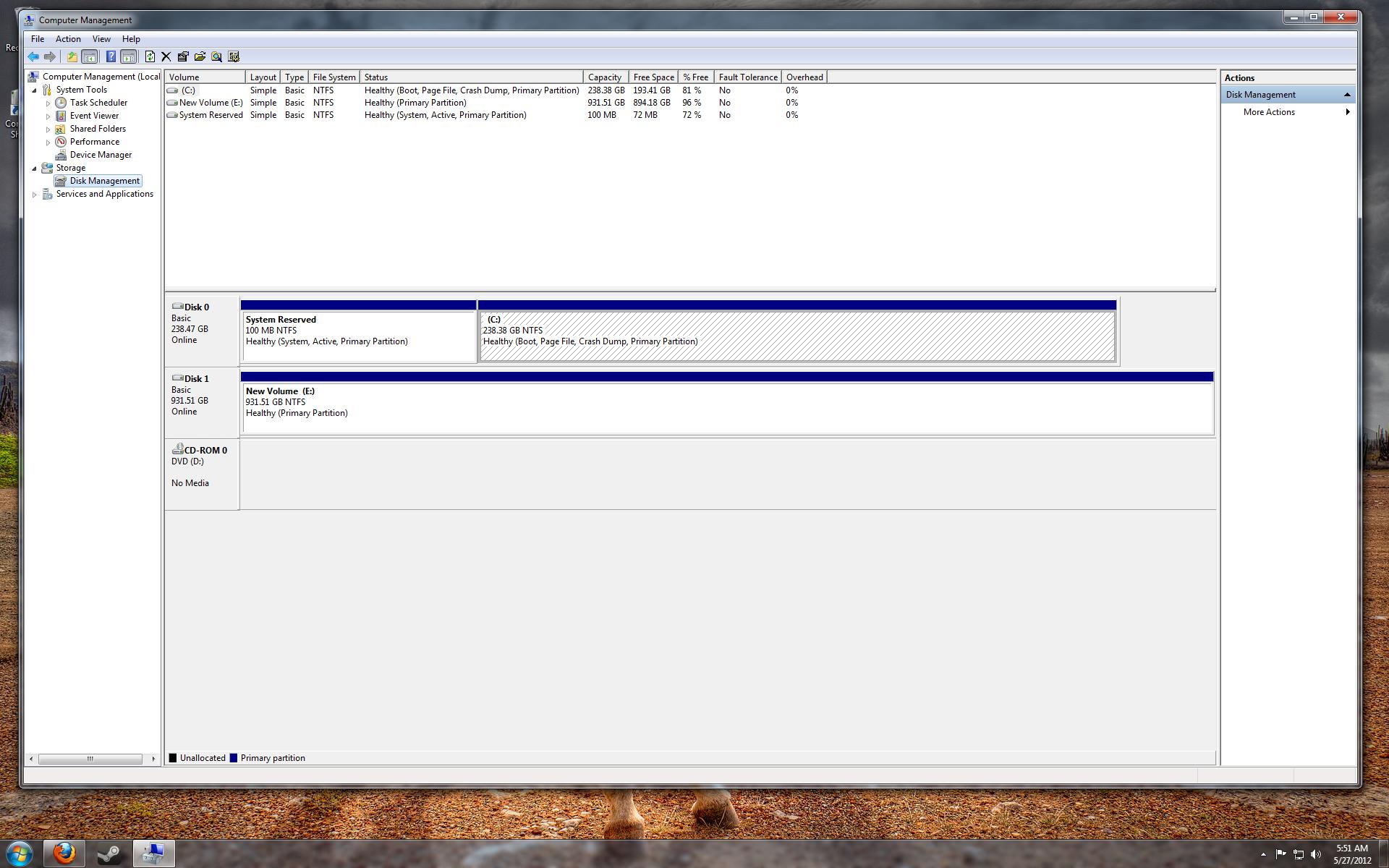This screenshot has width=1389, height=868.
Task: Click the Refresh toolbar icon
Action: click(x=150, y=56)
